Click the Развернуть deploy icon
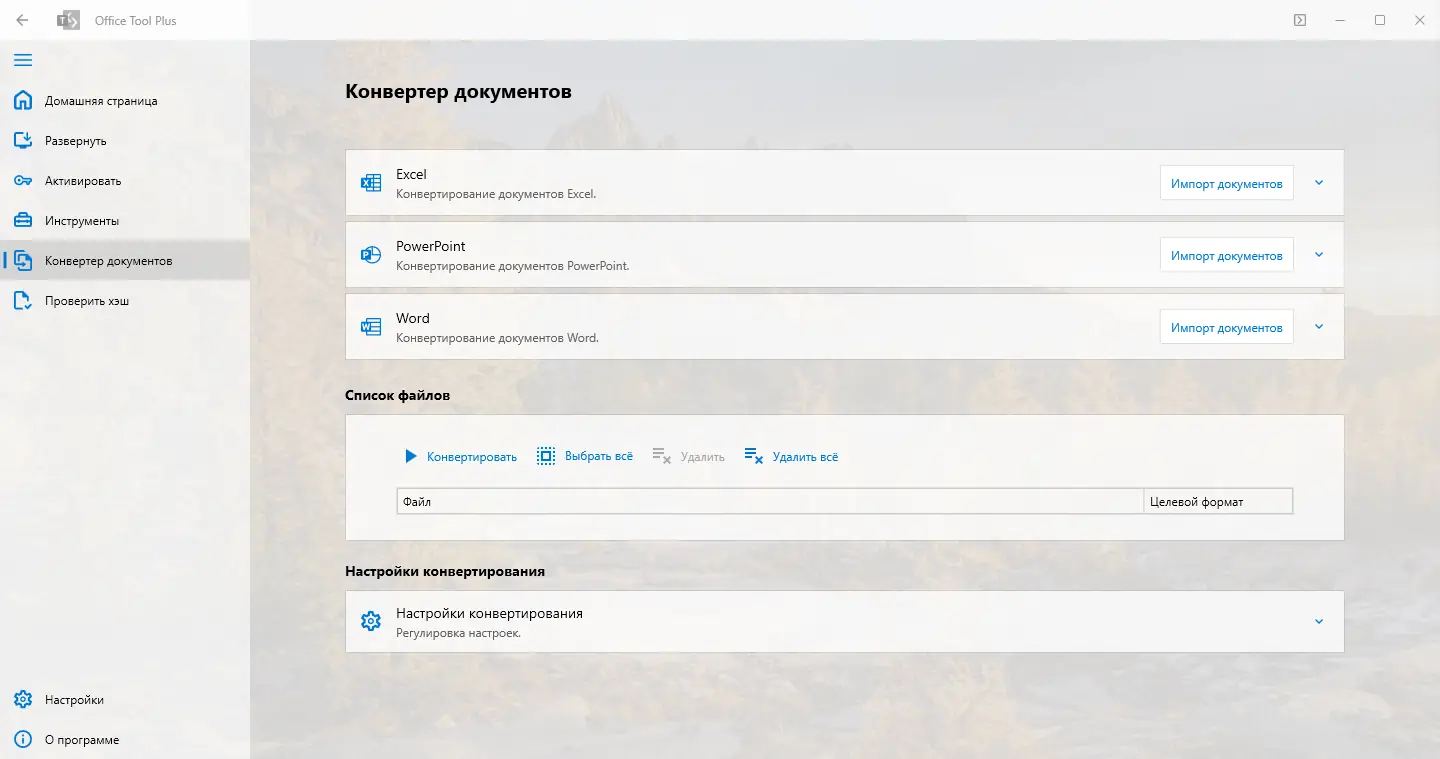The width and height of the screenshot is (1440, 759). pyautogui.click(x=22, y=140)
